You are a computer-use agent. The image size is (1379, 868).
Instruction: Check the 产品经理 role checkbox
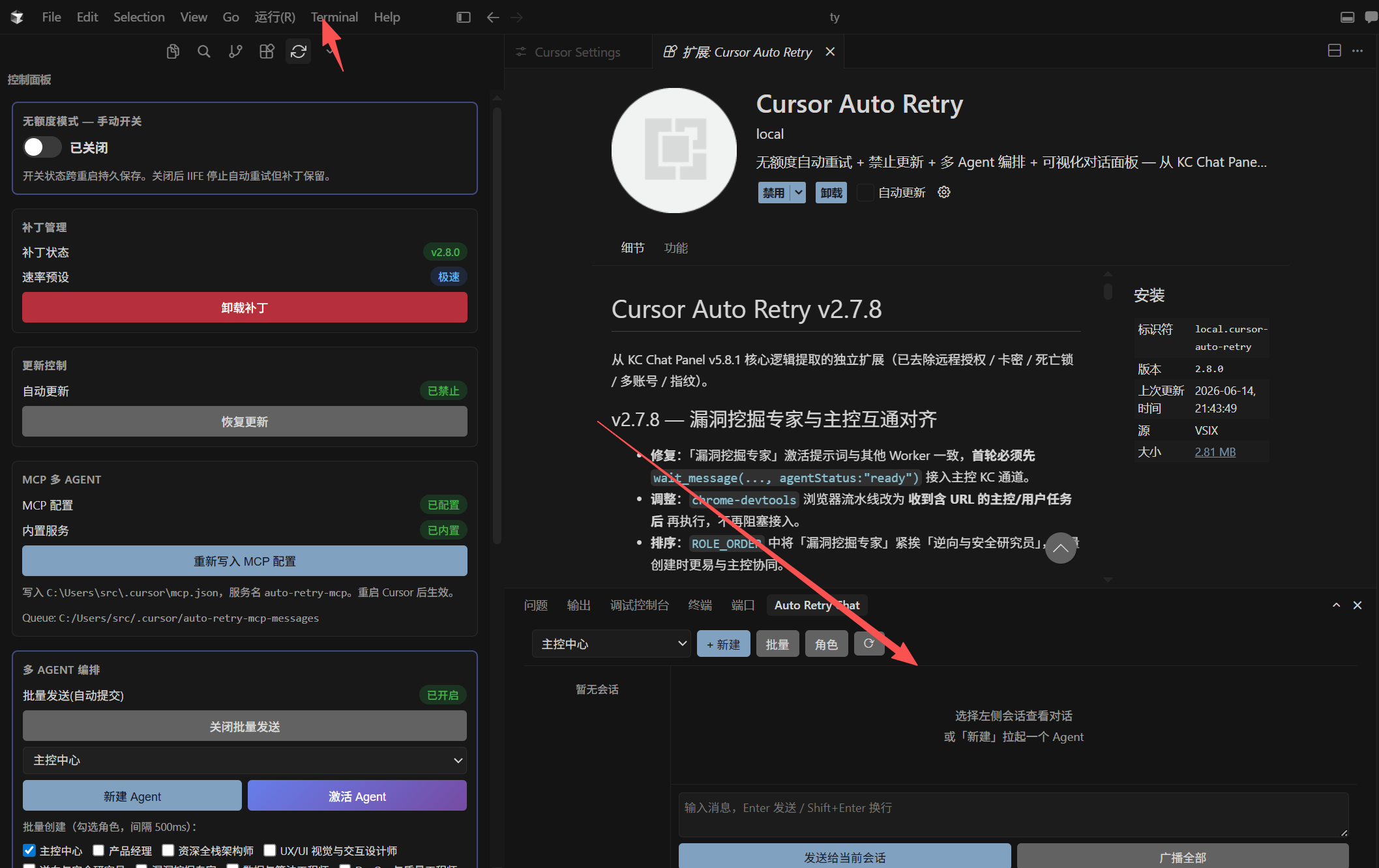click(98, 850)
